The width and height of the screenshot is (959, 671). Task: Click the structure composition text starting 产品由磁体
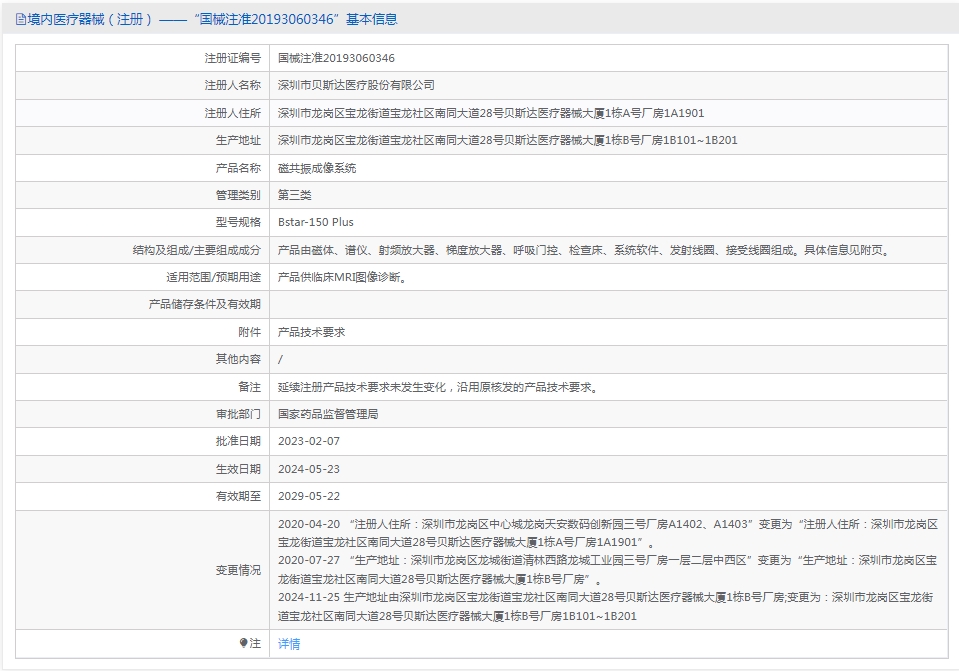point(585,250)
